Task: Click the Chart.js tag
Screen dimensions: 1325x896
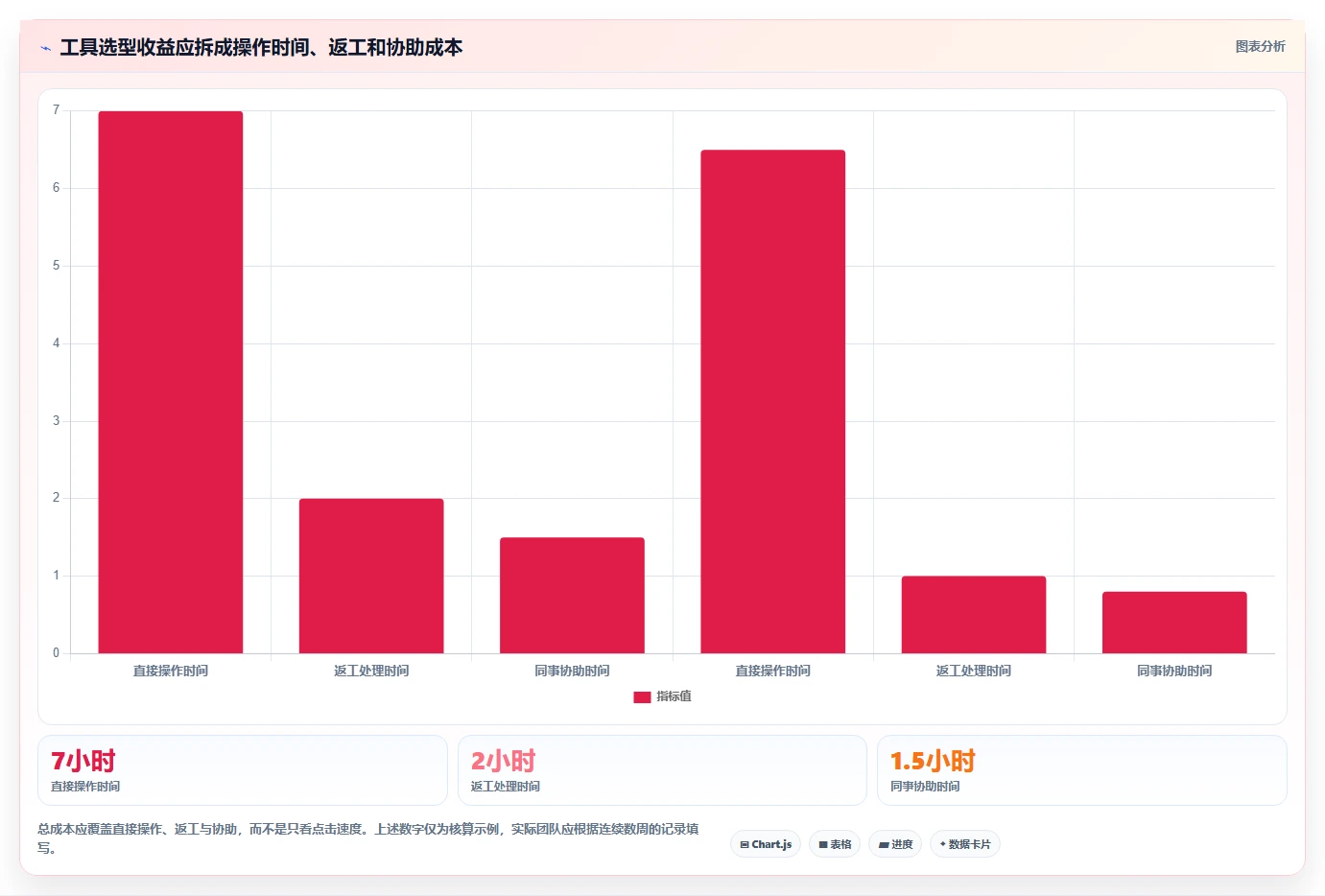Action: (x=766, y=844)
